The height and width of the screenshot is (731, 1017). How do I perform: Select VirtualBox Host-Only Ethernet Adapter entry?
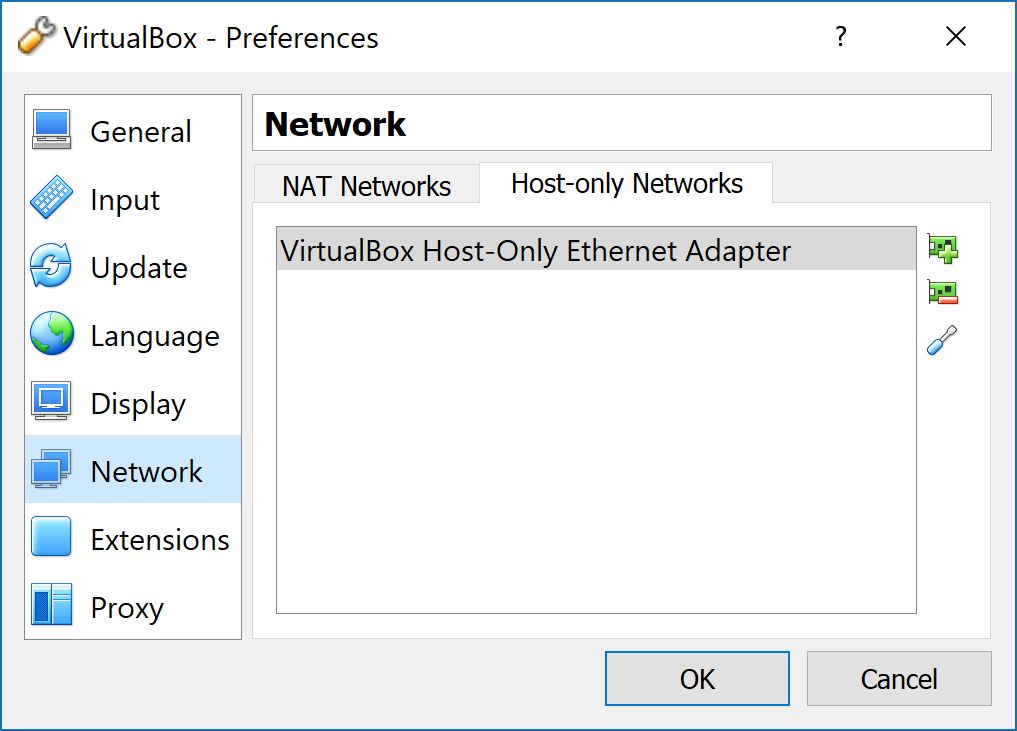point(596,250)
